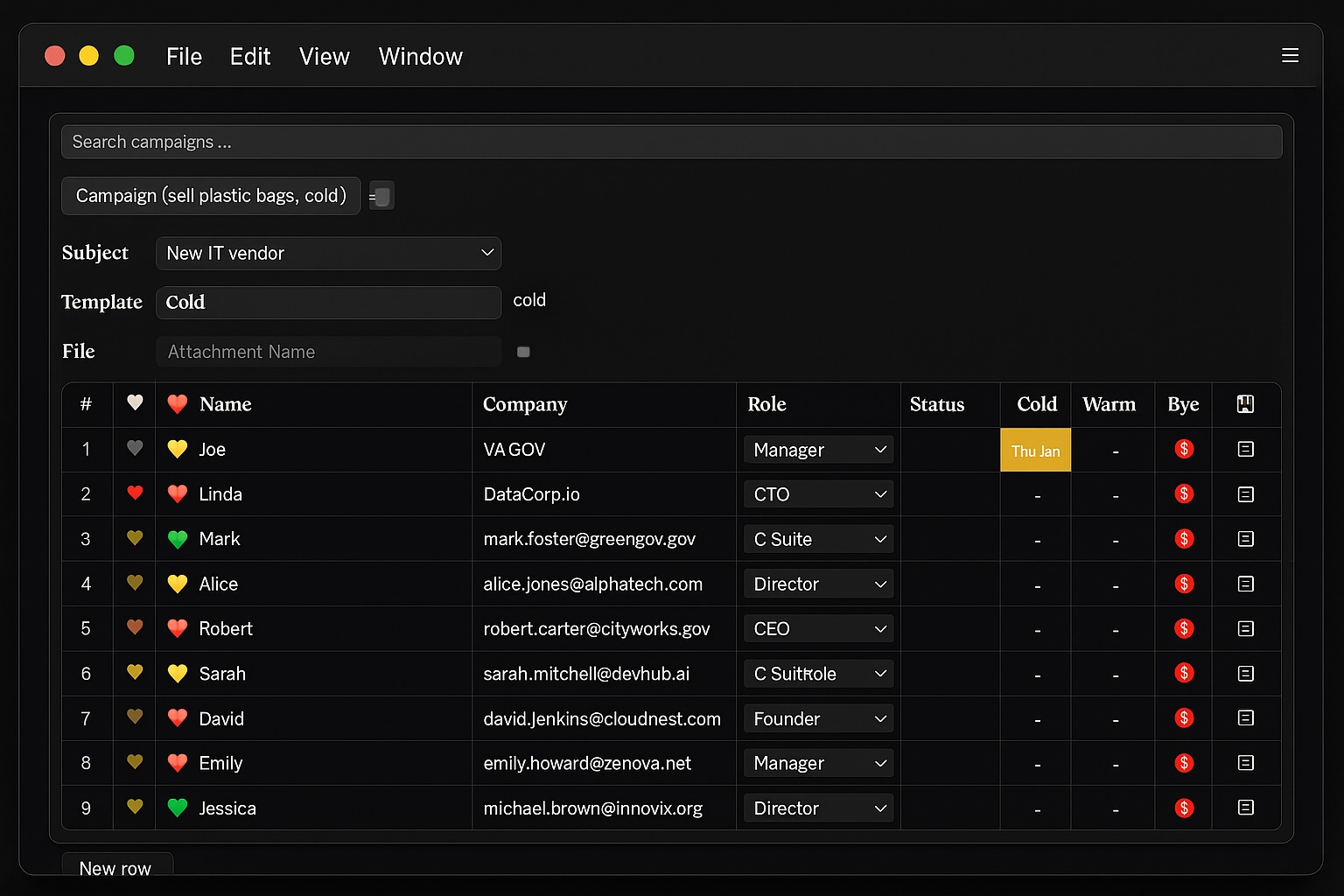Screen dimensions: 1344x896
Task: Click the dollar Bye icon for David
Action: coord(1184,717)
